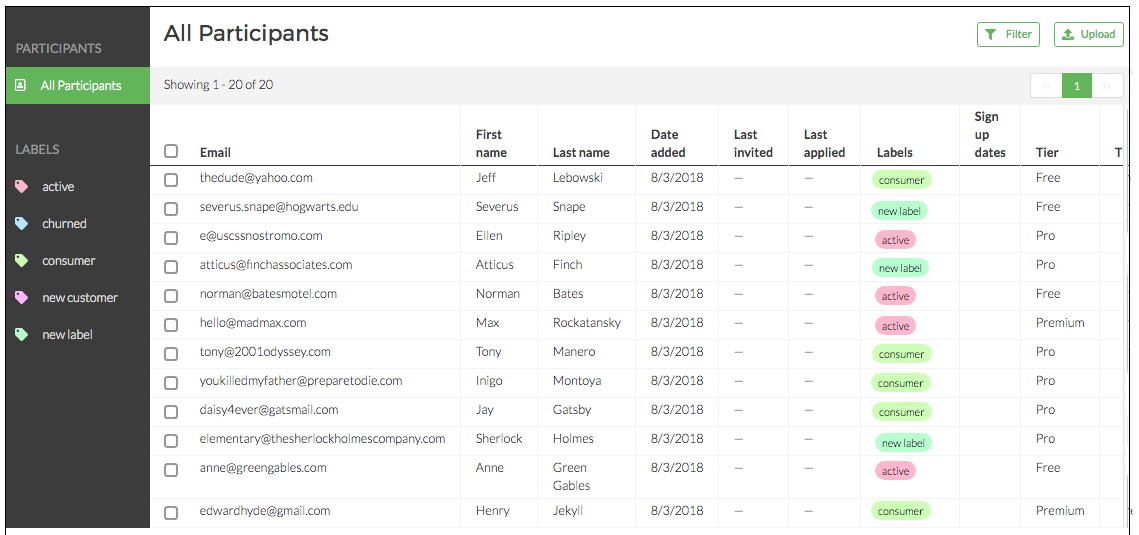Click the Email column header
This screenshot has width=1139, height=535.
point(215,153)
